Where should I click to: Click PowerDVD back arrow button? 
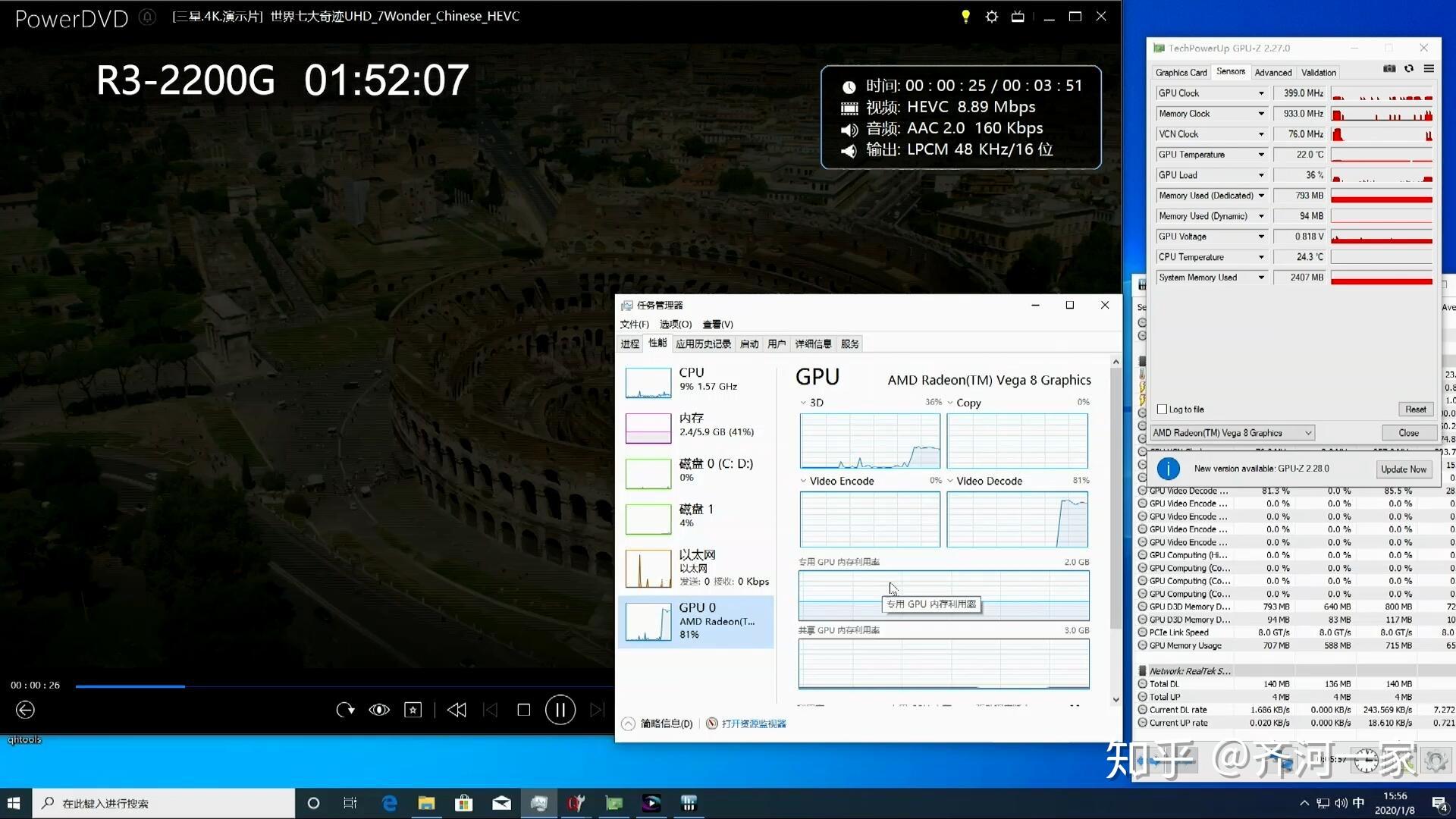coord(25,710)
